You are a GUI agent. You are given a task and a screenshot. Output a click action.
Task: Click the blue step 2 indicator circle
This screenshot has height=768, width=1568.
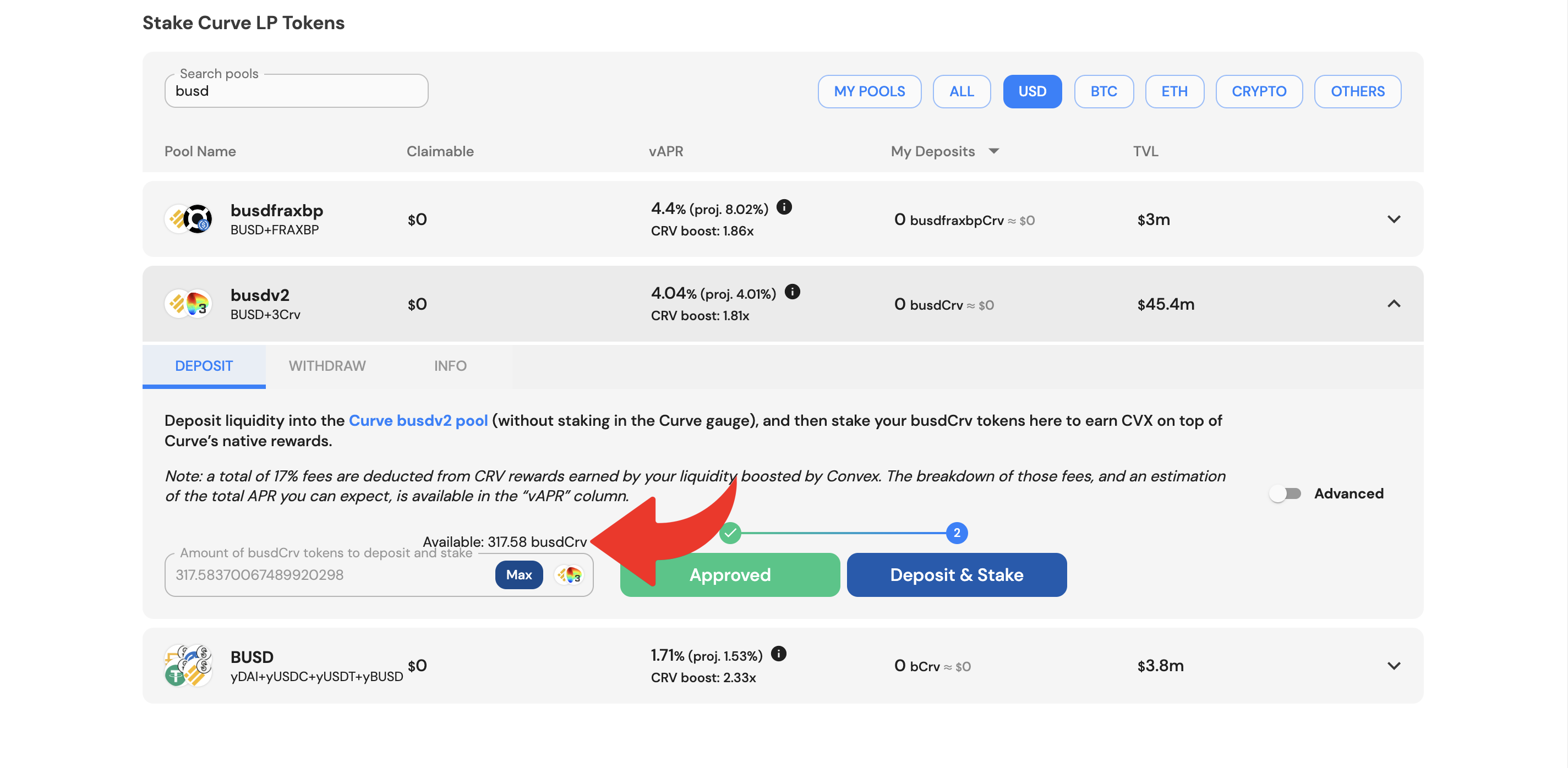pos(955,532)
